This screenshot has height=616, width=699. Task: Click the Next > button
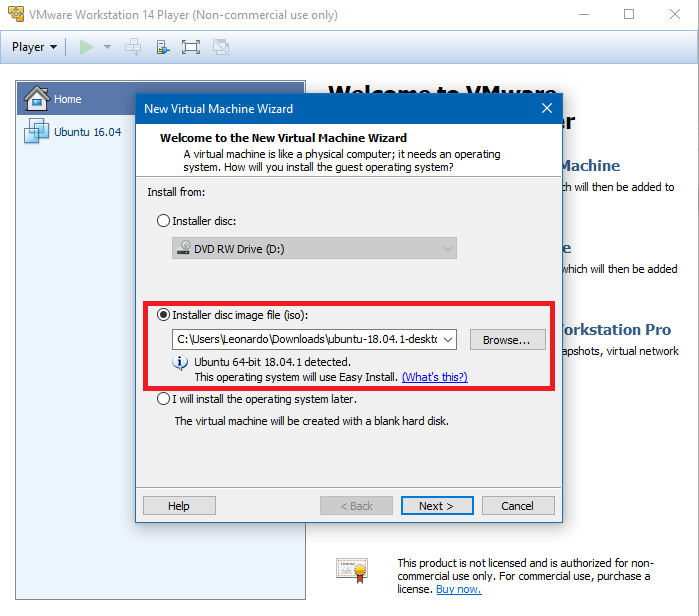click(437, 505)
